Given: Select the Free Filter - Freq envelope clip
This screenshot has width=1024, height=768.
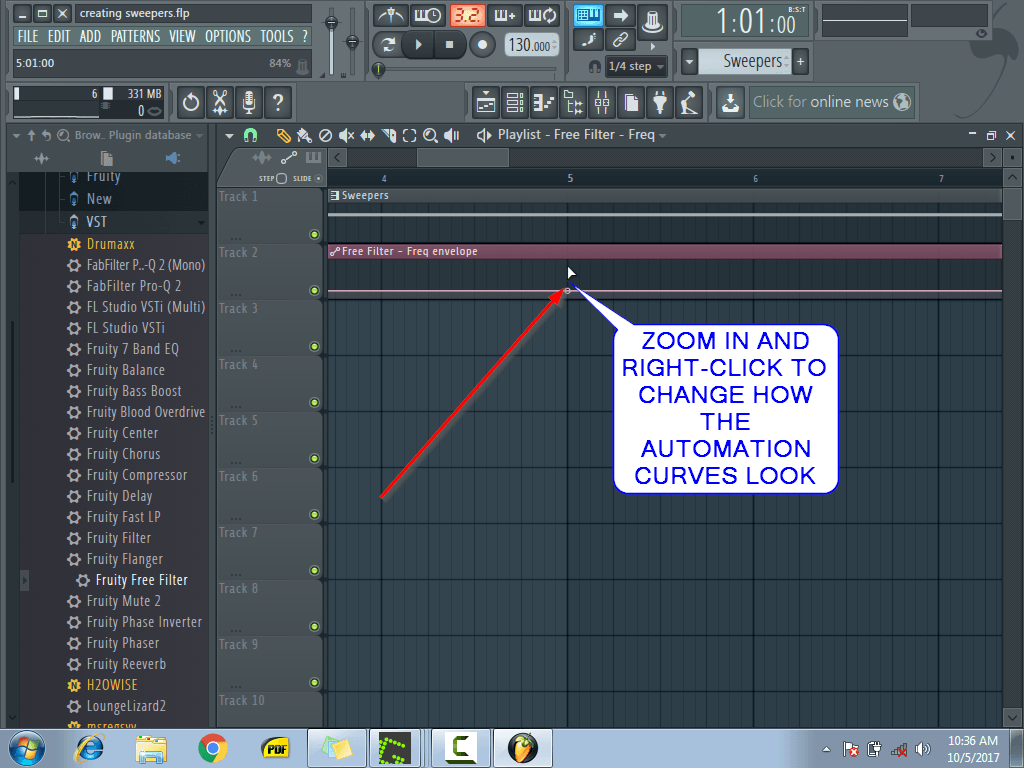Looking at the screenshot, I should pyautogui.click(x=665, y=251).
